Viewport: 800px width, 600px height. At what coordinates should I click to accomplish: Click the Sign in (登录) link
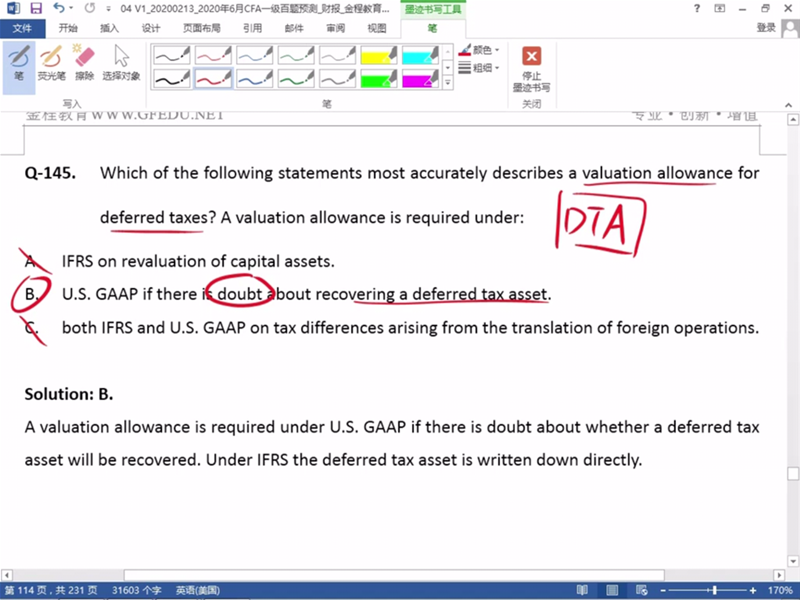coord(766,28)
